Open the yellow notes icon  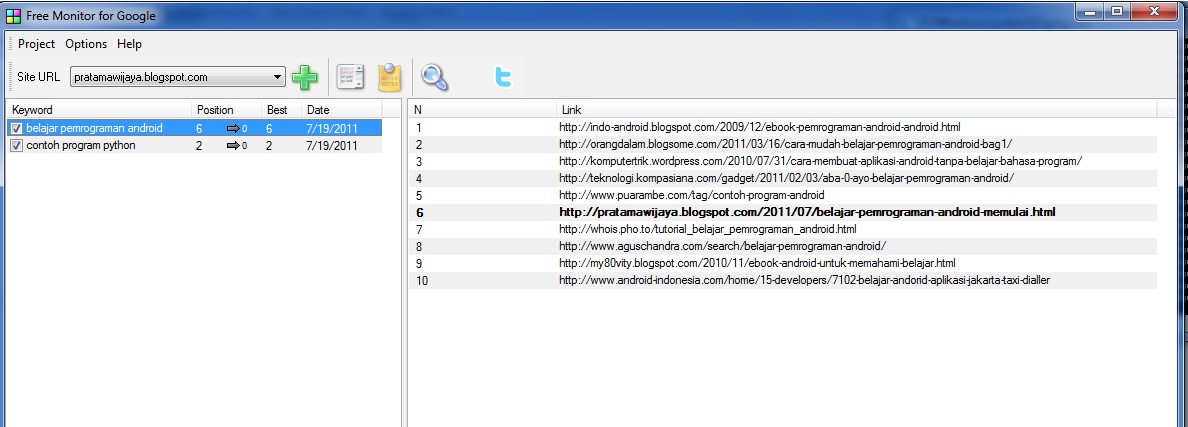coord(389,77)
